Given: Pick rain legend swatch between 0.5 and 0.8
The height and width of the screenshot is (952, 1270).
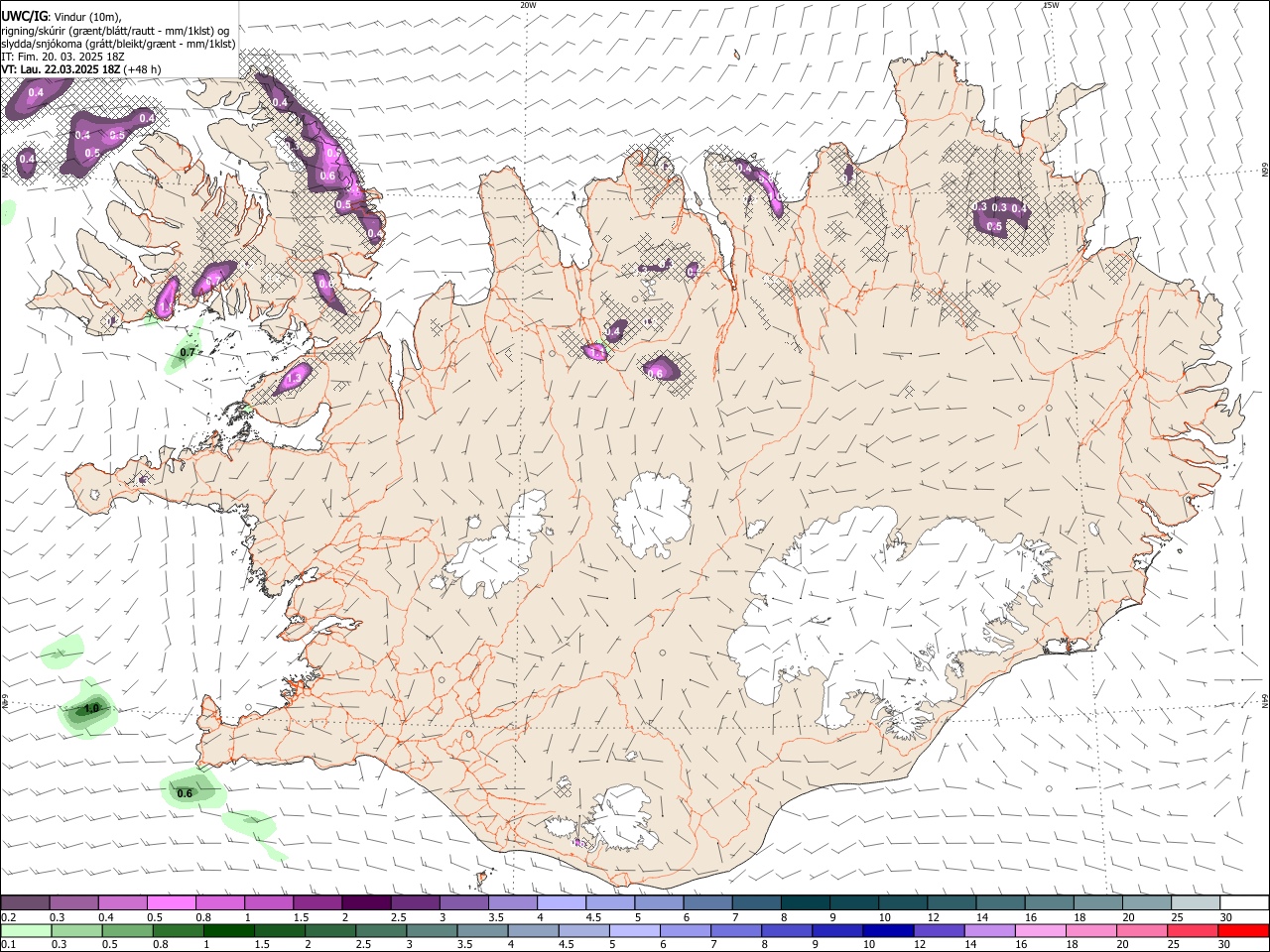Looking at the screenshot, I should (x=127, y=930).
